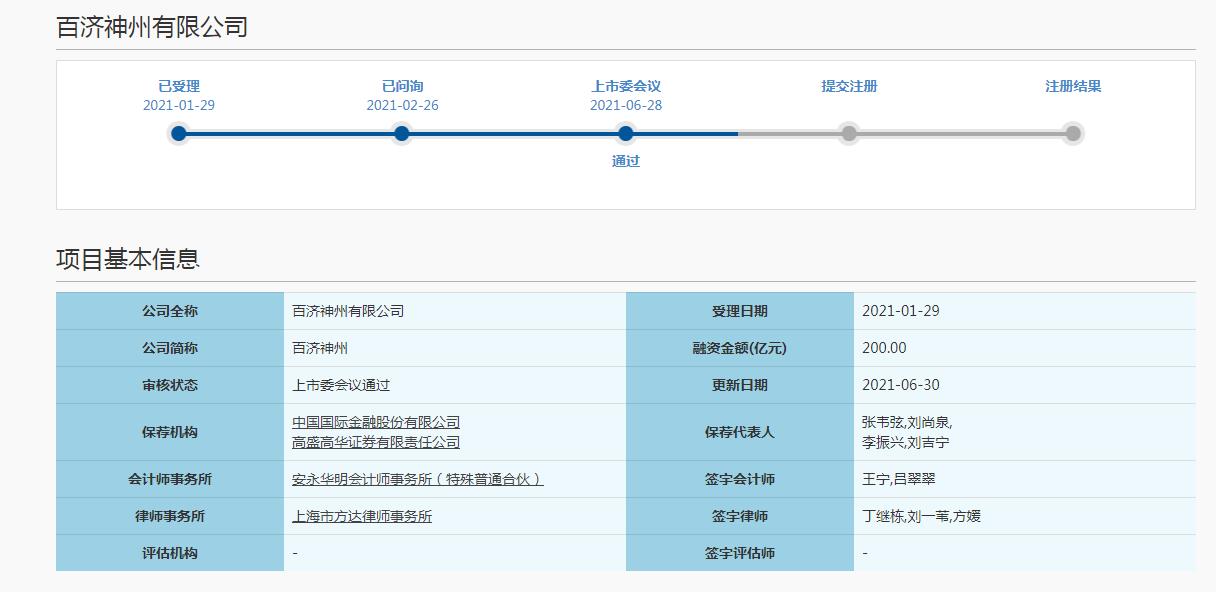Image resolution: width=1216 pixels, height=592 pixels.
Task: Click the 已问询 timeline node dot
Action: click(x=402, y=133)
